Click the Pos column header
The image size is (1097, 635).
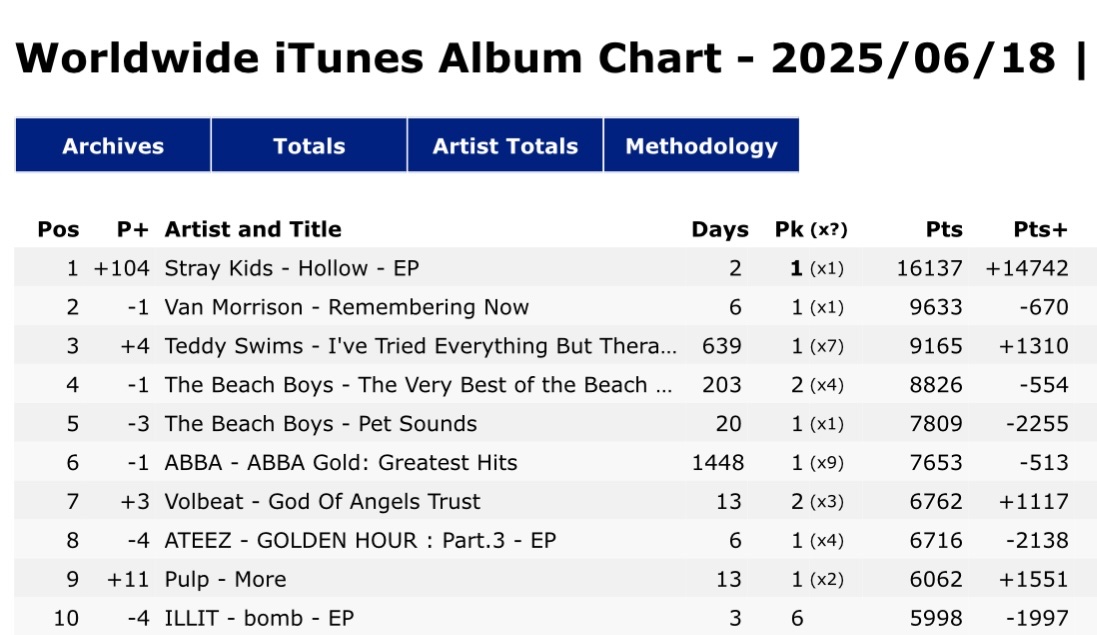[58, 229]
